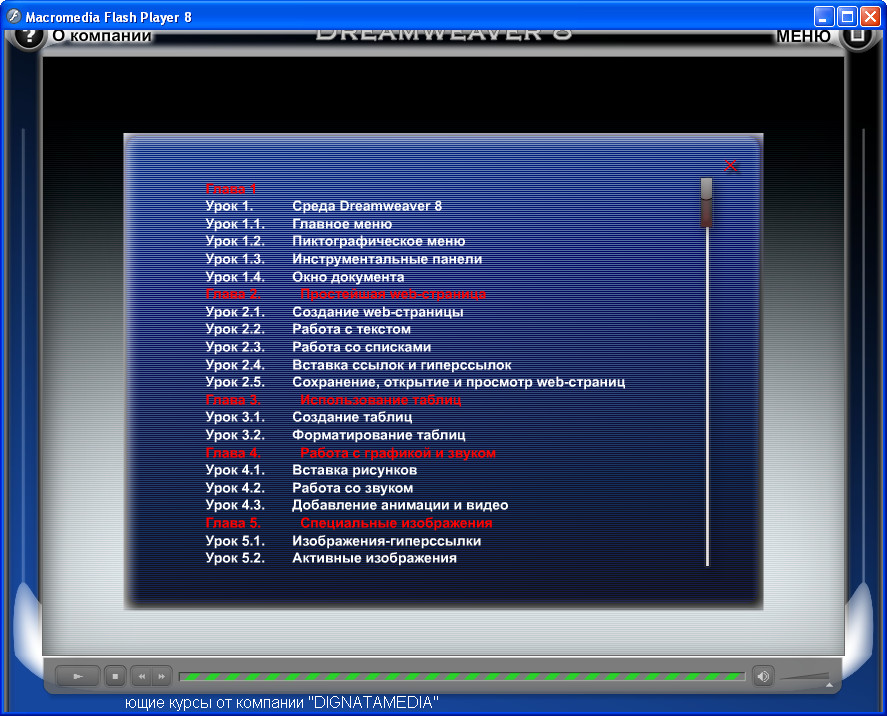Click the fast-forward button
Screen dimensions: 887x716
point(162,676)
